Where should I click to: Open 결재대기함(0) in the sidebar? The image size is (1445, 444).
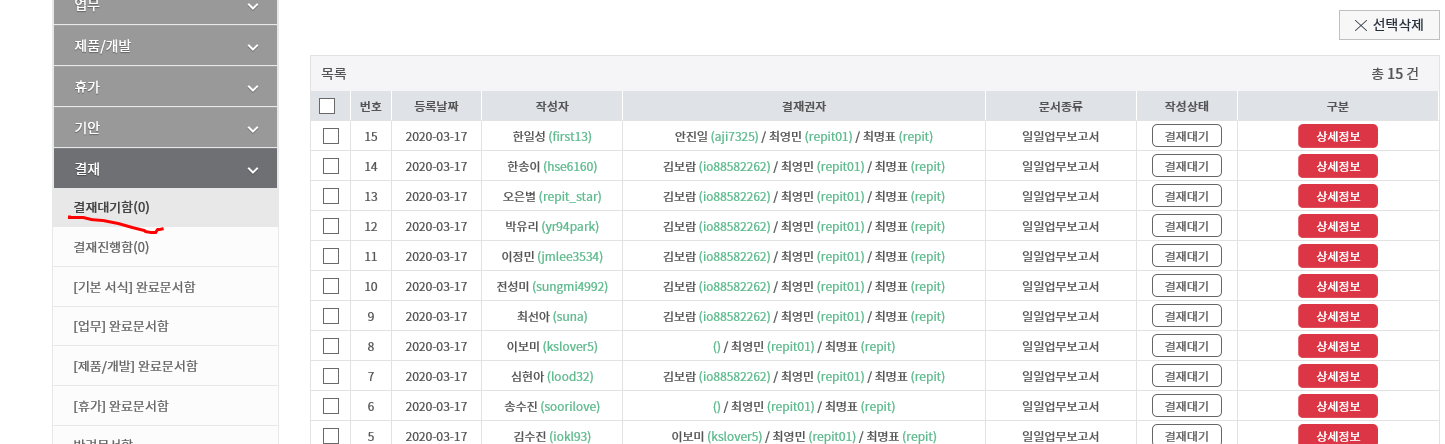tap(111, 207)
